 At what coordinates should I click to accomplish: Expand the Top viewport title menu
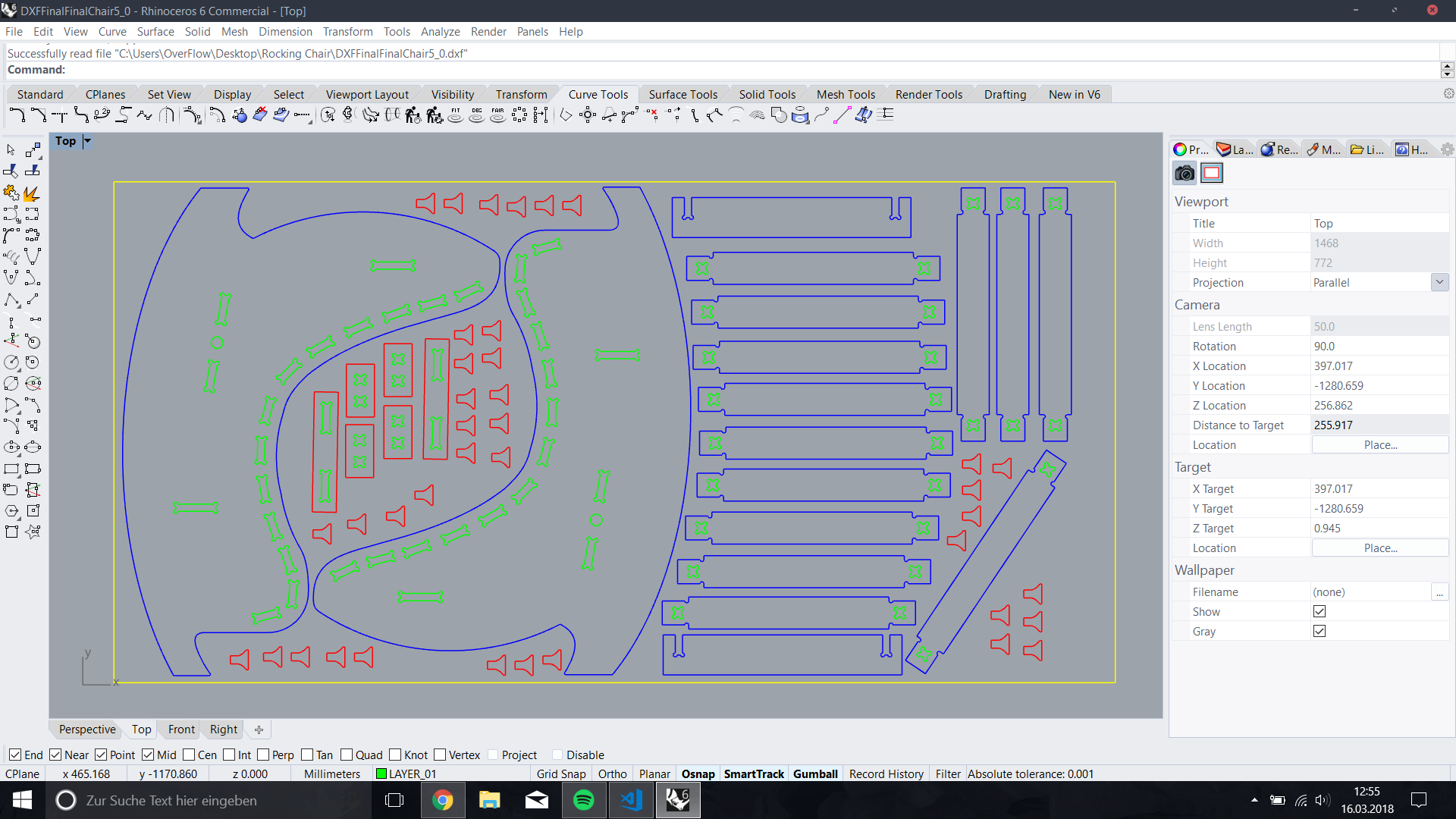tap(87, 141)
